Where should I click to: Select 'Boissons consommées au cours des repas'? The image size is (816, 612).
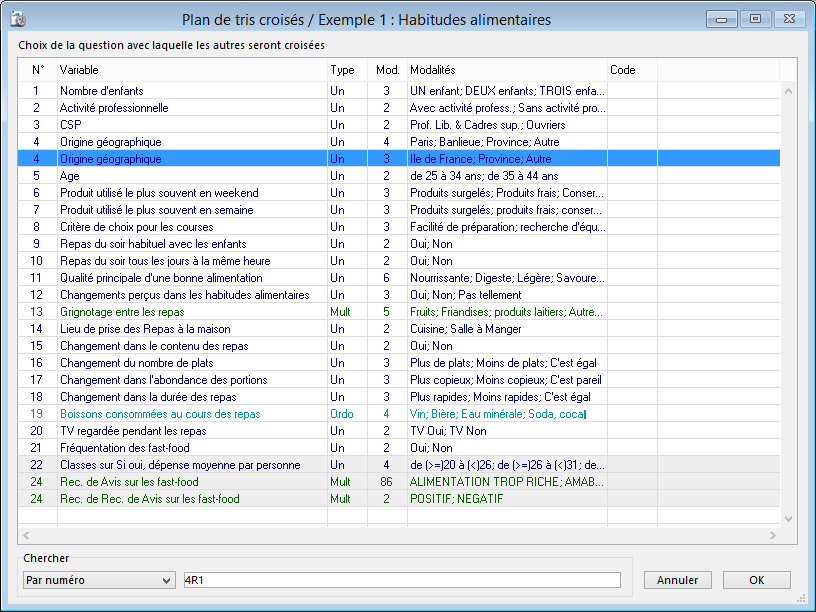[x=399, y=414]
